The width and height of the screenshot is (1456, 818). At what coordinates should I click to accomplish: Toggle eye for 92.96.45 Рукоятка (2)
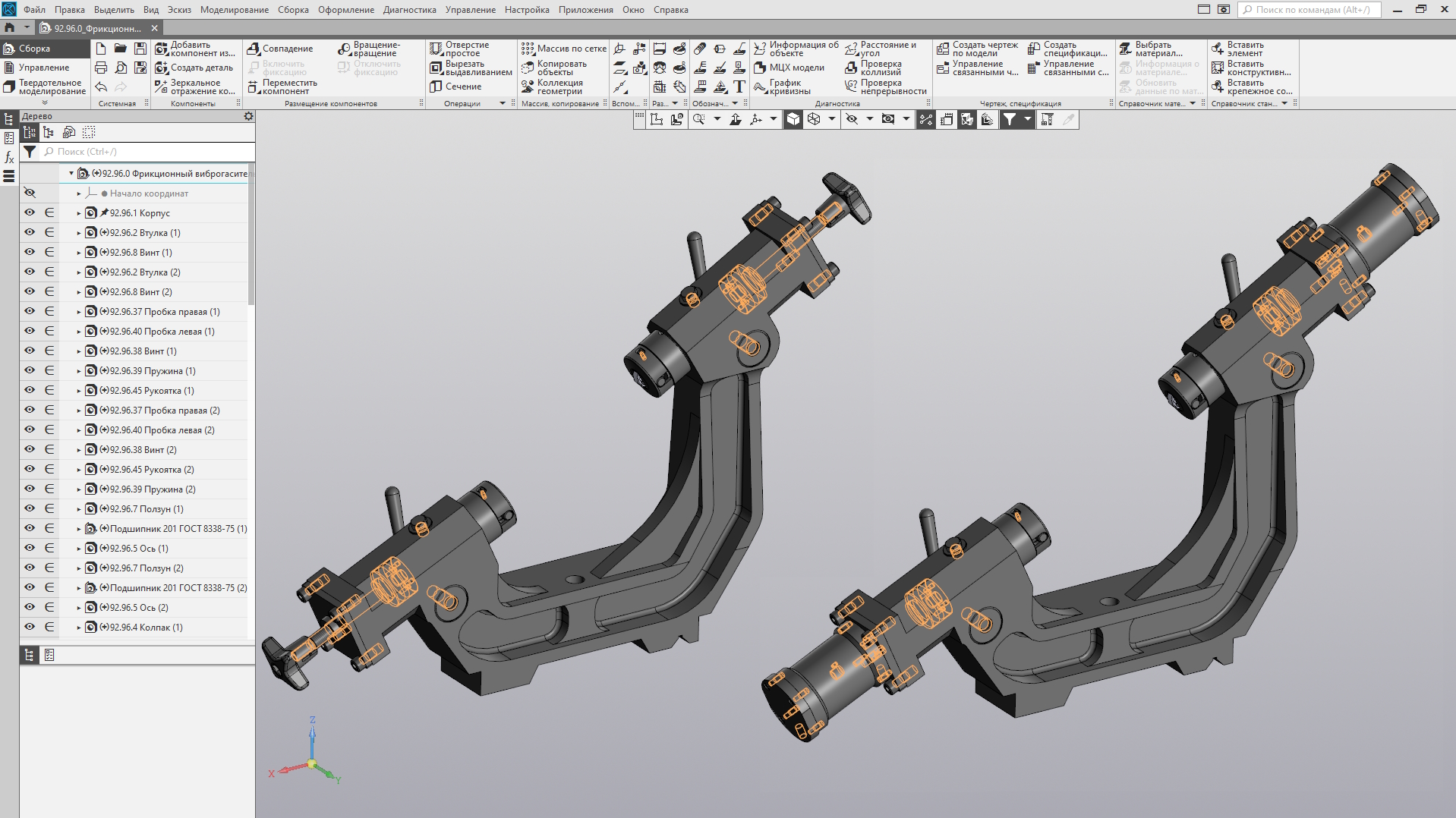[30, 469]
